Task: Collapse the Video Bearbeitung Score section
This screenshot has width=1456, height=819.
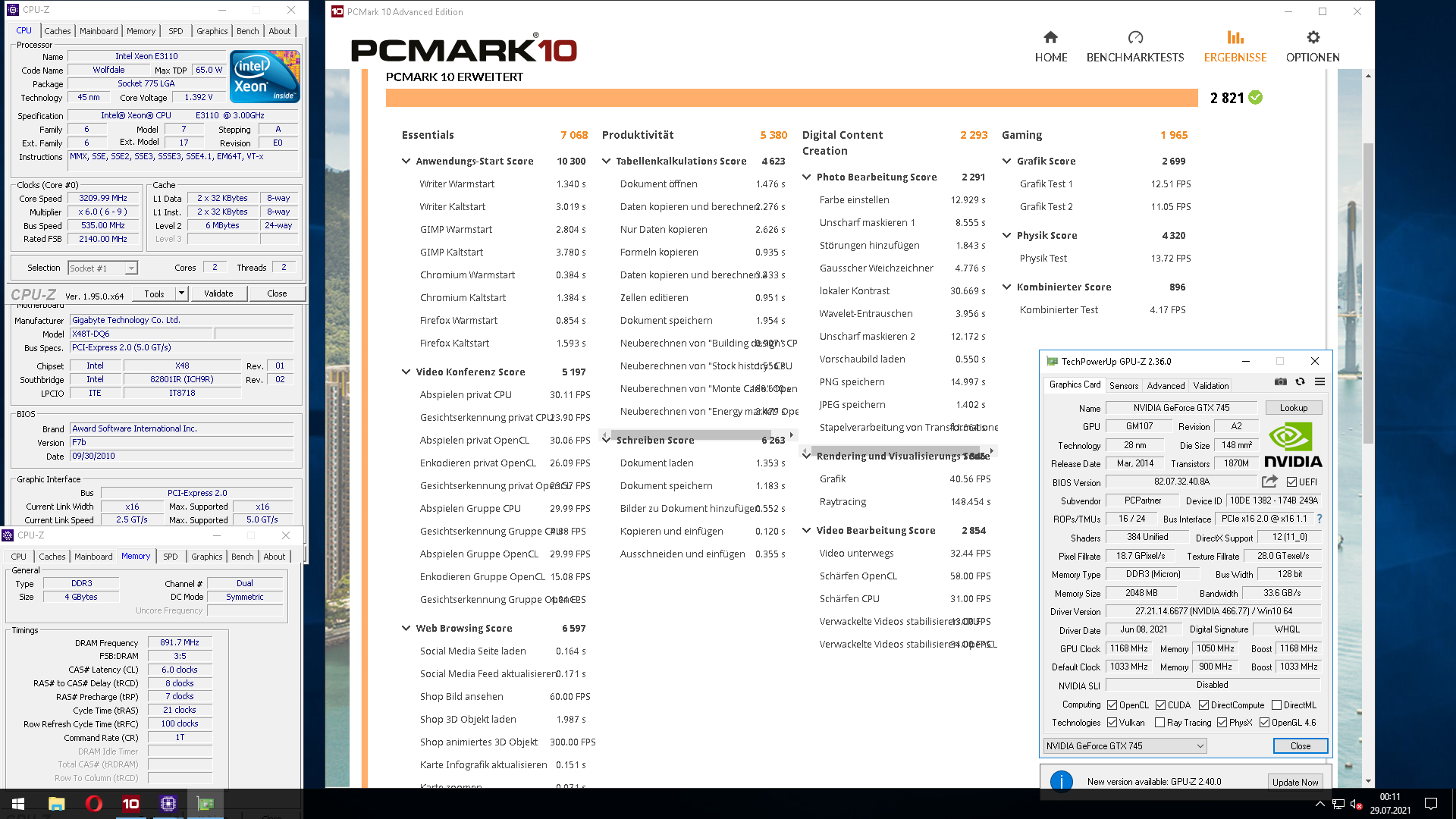Action: (x=806, y=530)
